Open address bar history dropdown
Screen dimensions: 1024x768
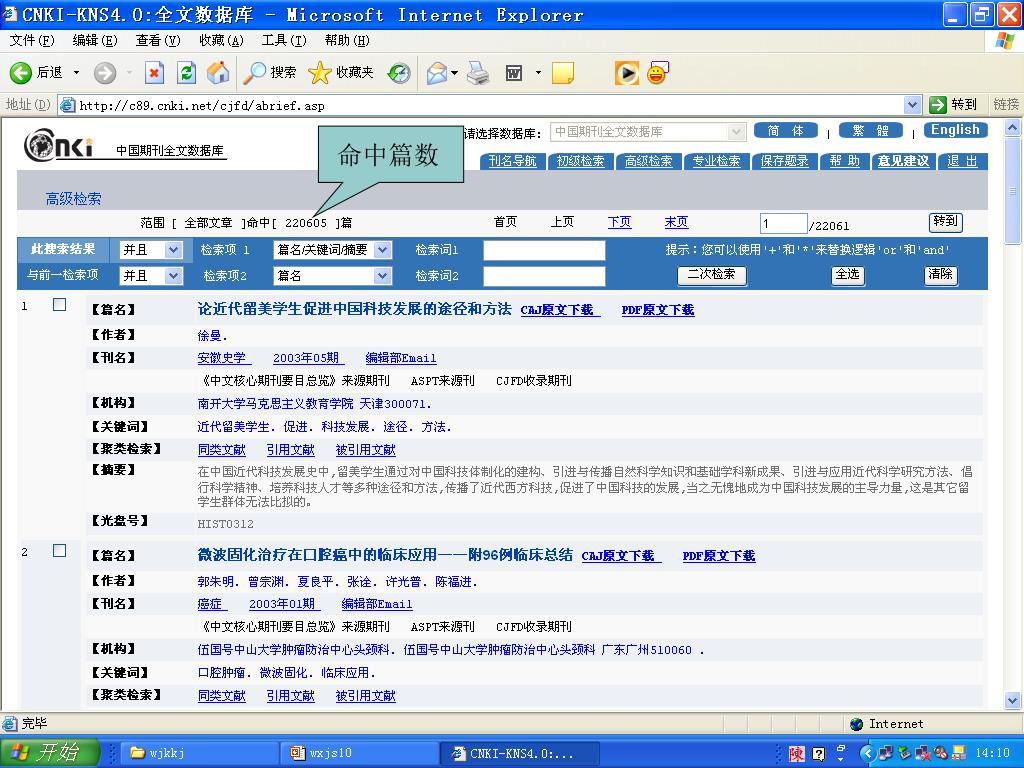click(912, 104)
